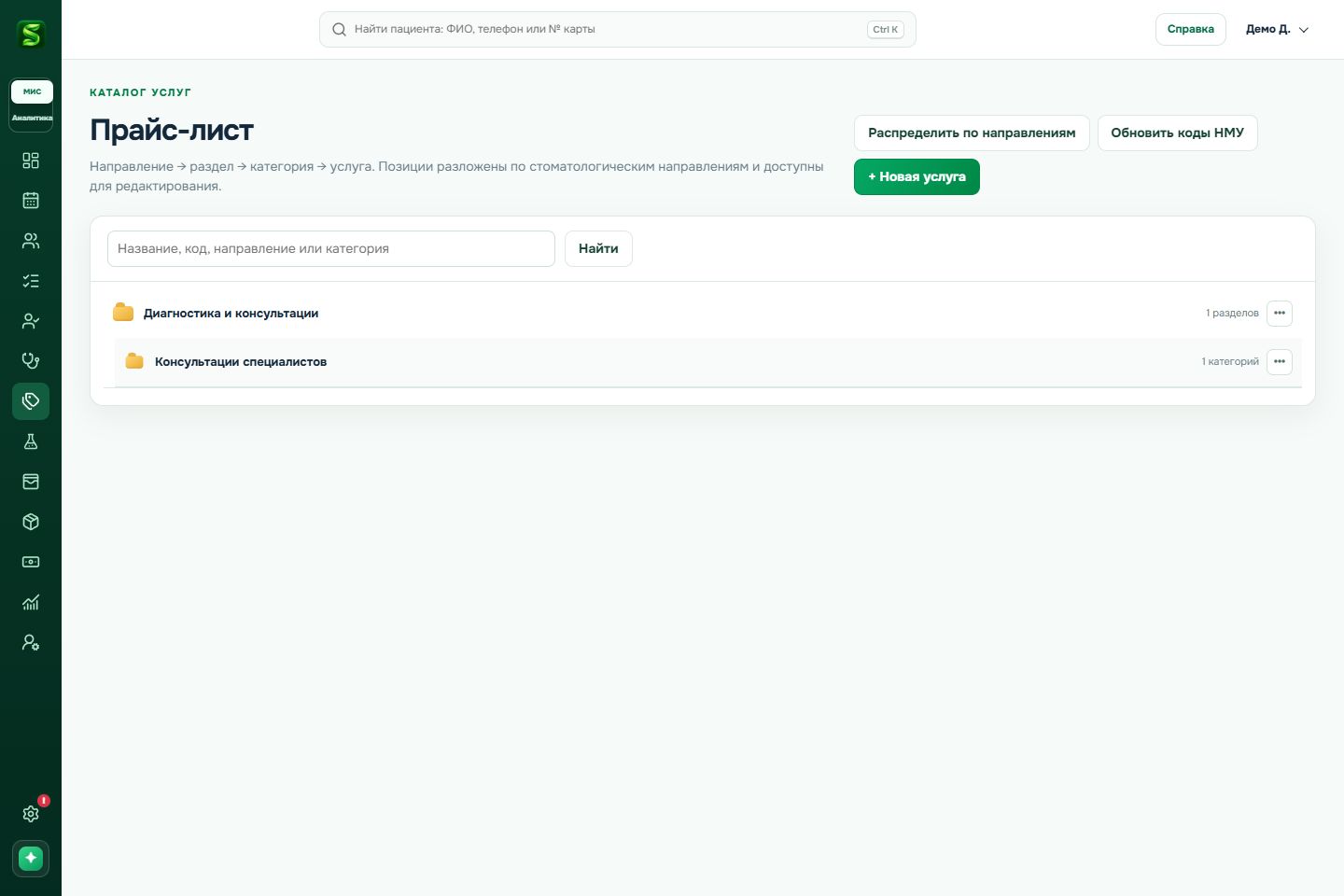Open the stethoscope sidebar icon
The image size is (1344, 896).
[x=31, y=361]
